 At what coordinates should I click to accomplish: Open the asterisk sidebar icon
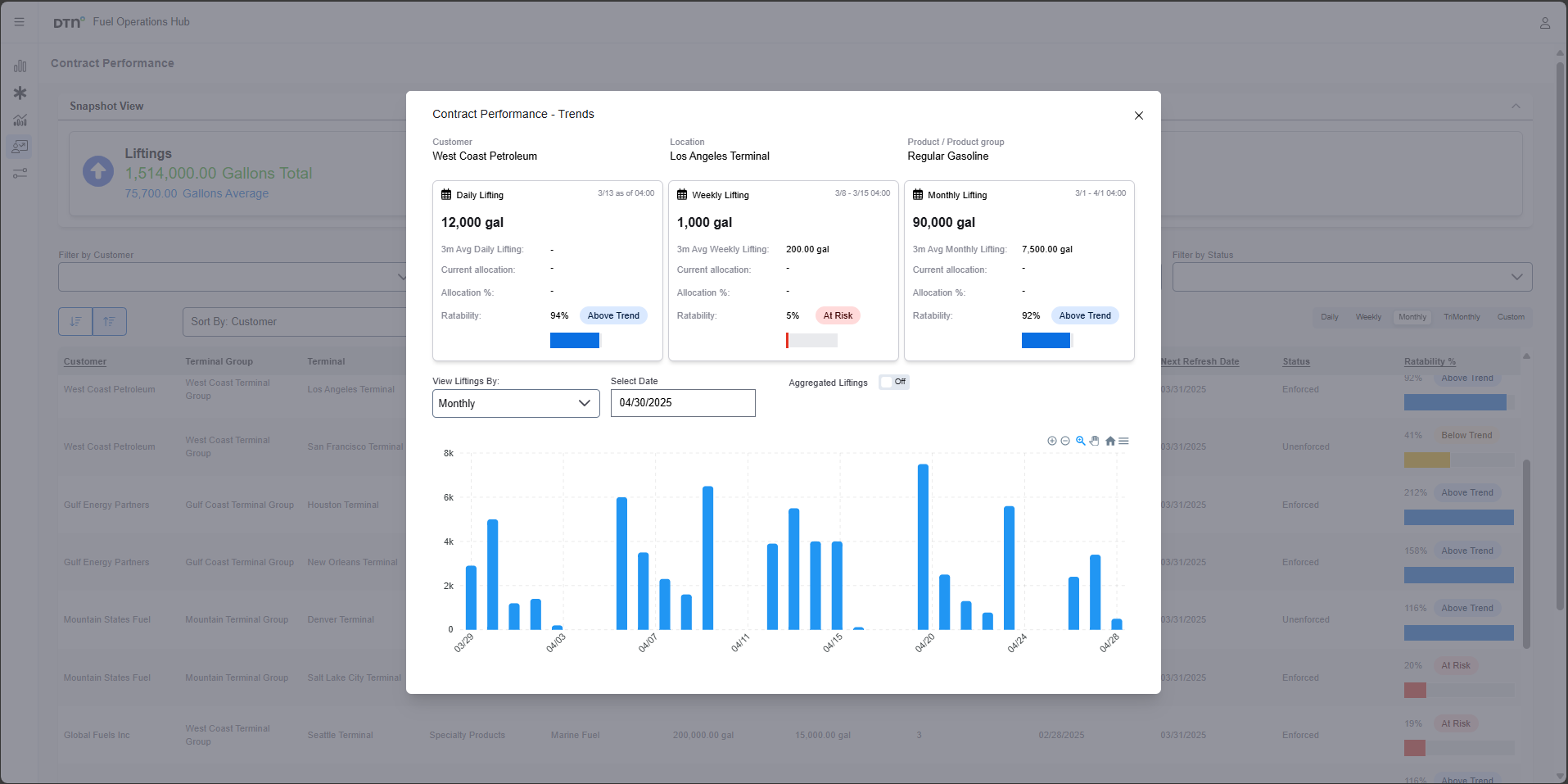[20, 93]
